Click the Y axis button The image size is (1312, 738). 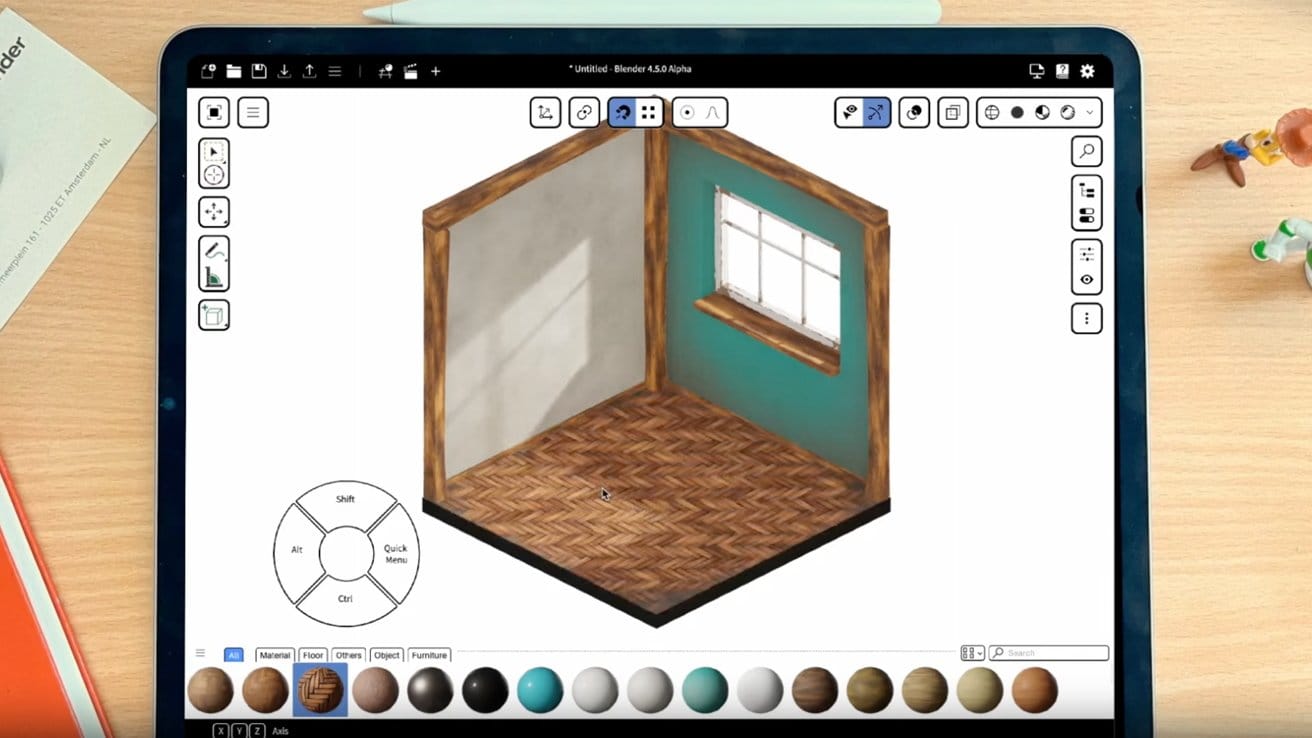point(238,731)
